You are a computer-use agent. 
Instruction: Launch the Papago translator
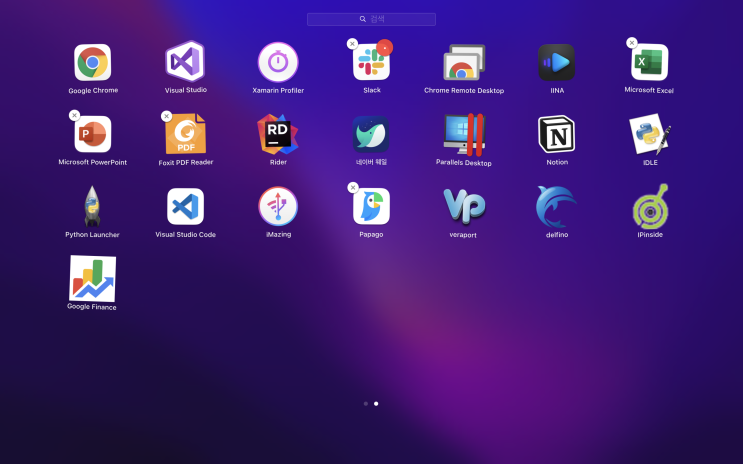click(372, 206)
